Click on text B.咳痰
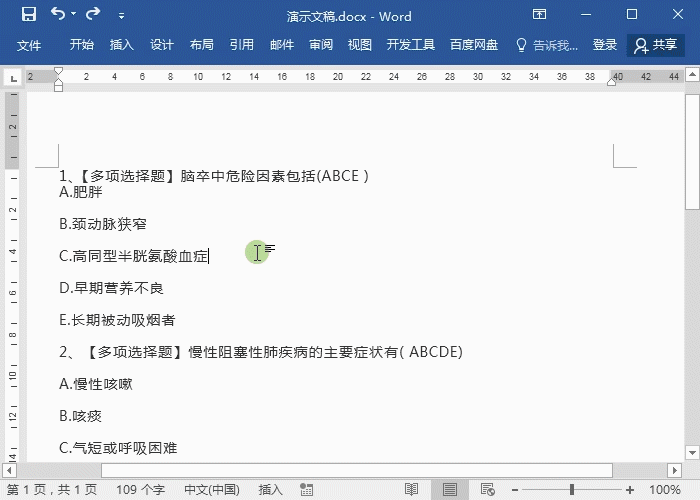 point(80,416)
